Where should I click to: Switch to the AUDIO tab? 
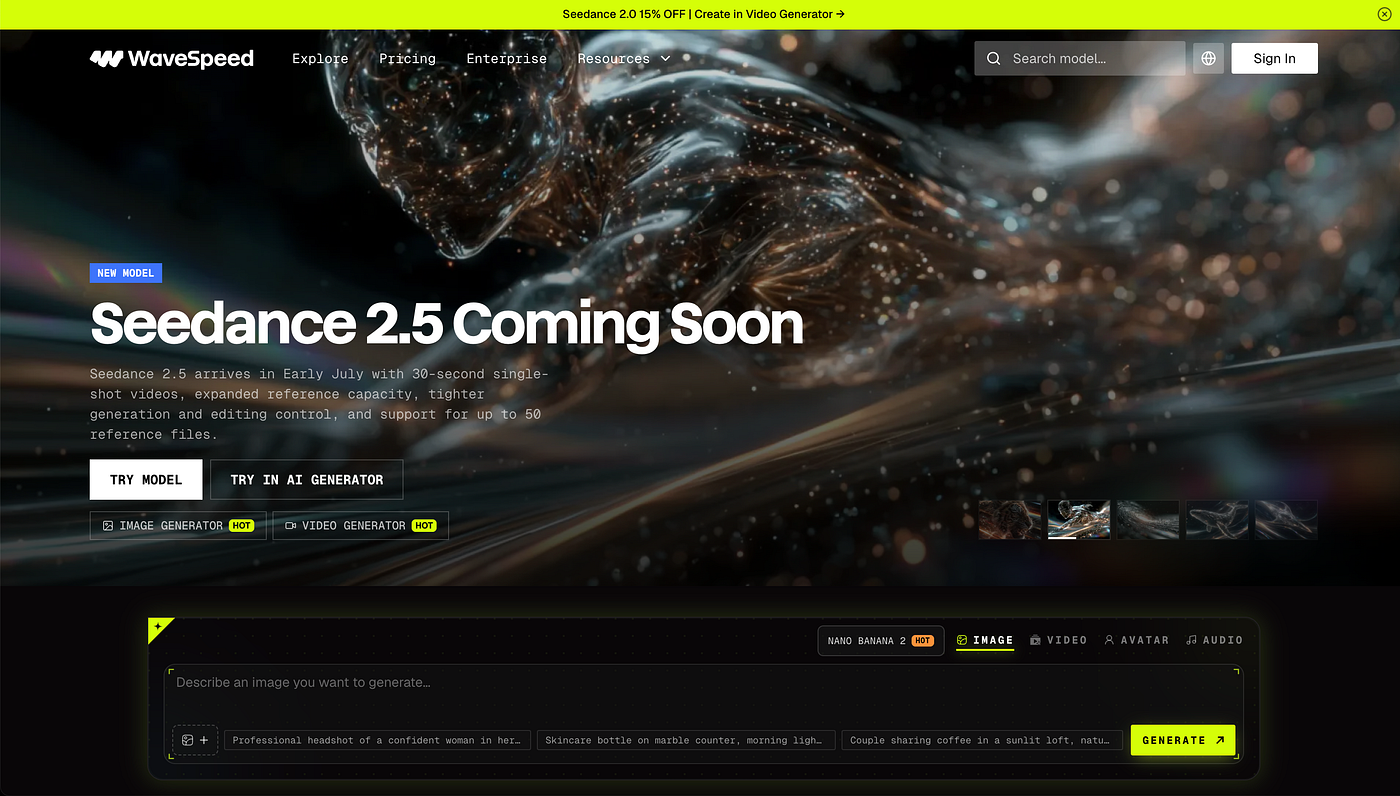click(x=1214, y=640)
